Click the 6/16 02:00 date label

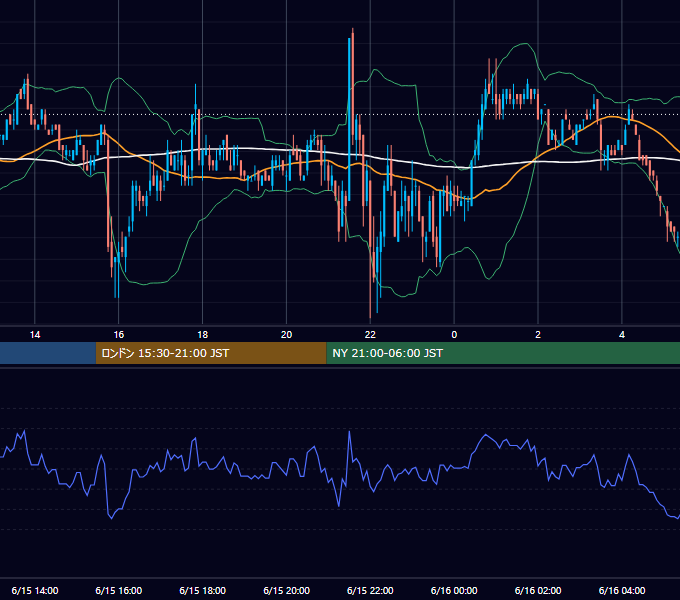(x=538, y=590)
